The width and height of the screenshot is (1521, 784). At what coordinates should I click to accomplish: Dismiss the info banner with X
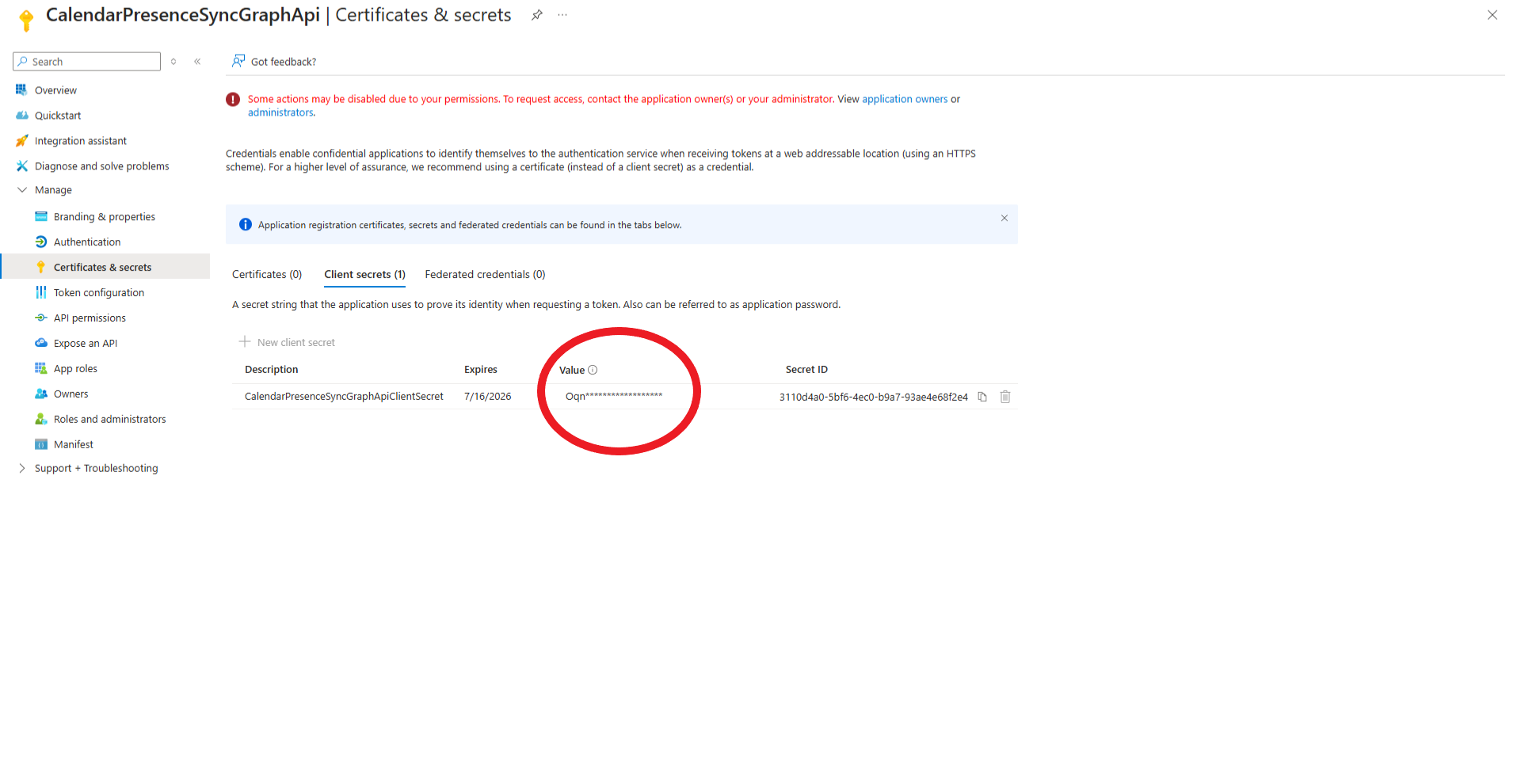[x=1004, y=218]
